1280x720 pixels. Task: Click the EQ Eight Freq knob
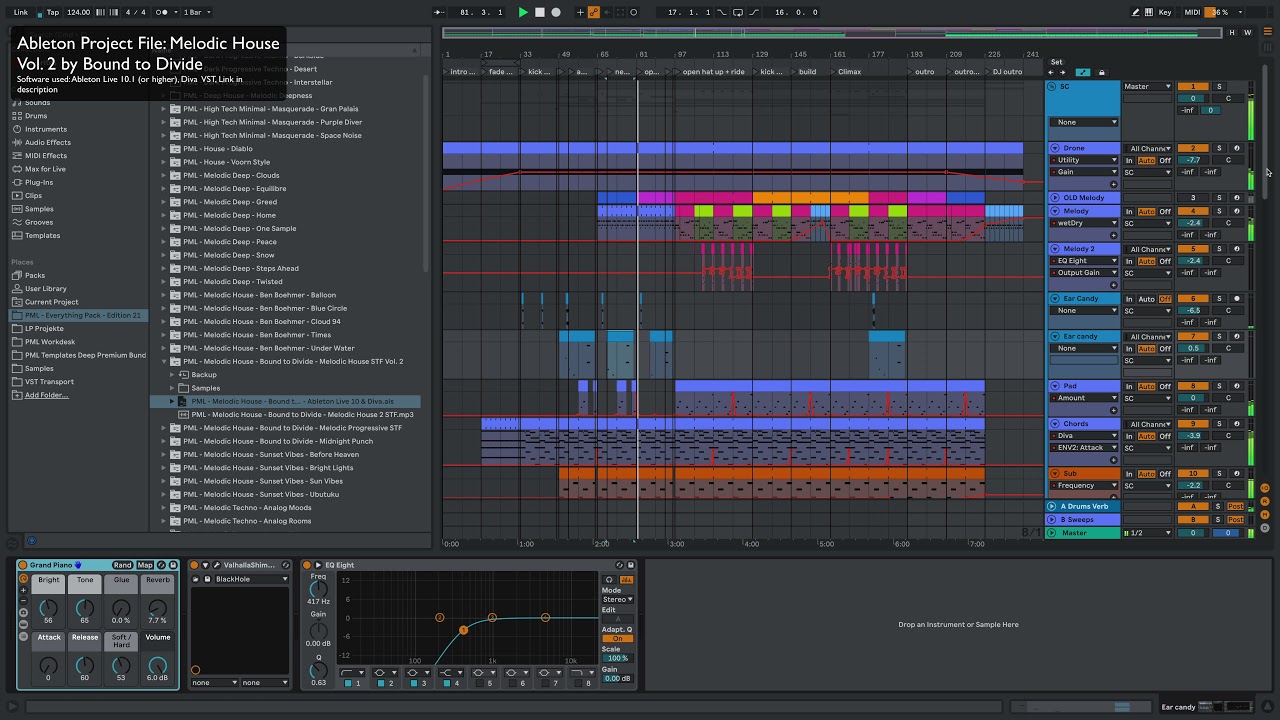coord(318,589)
